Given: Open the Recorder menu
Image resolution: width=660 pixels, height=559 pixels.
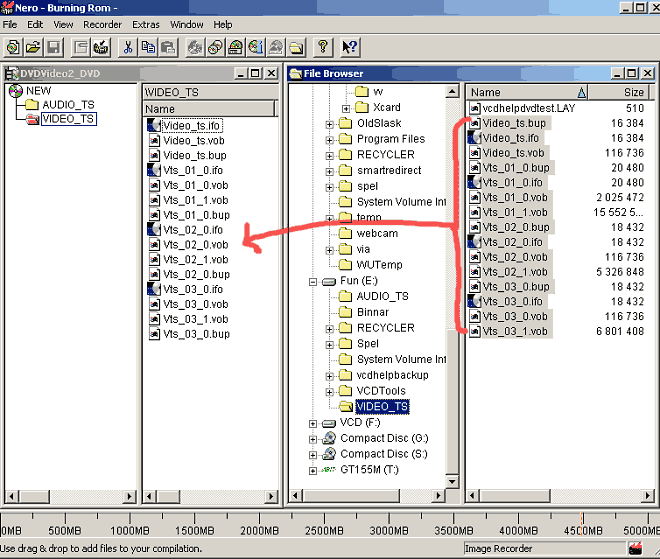Looking at the screenshot, I should [102, 24].
